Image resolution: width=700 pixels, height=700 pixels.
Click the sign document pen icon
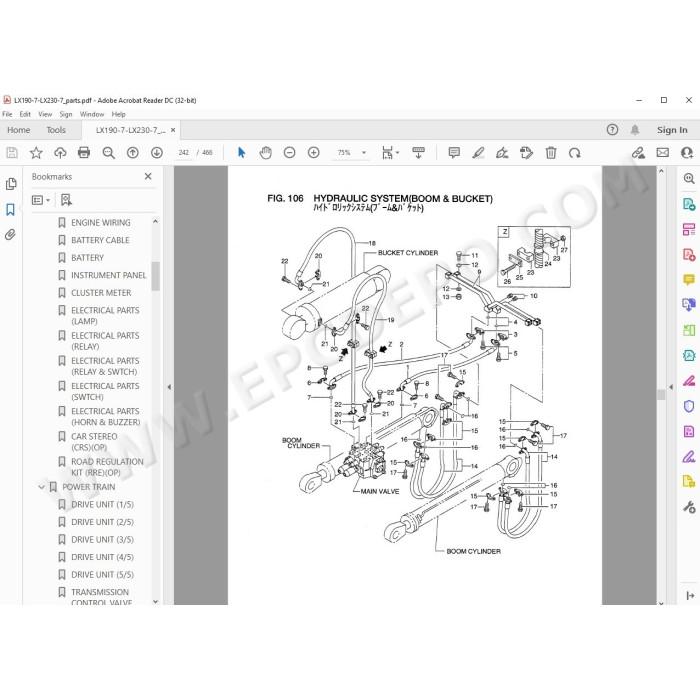(502, 153)
